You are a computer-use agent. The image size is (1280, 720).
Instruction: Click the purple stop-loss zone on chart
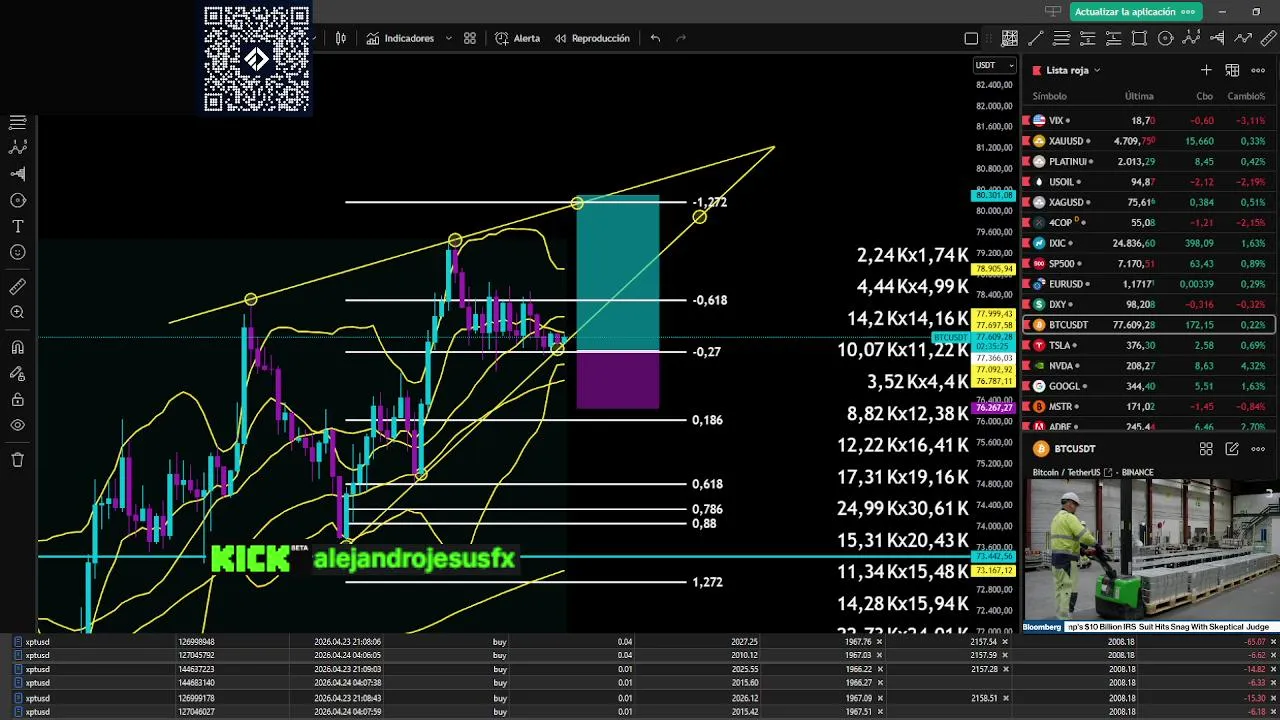coord(617,380)
